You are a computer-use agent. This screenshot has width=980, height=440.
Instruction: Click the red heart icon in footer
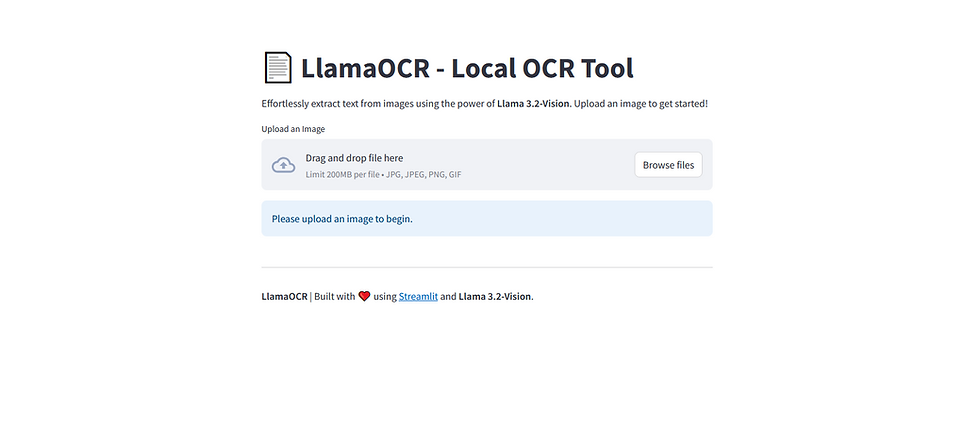364,296
